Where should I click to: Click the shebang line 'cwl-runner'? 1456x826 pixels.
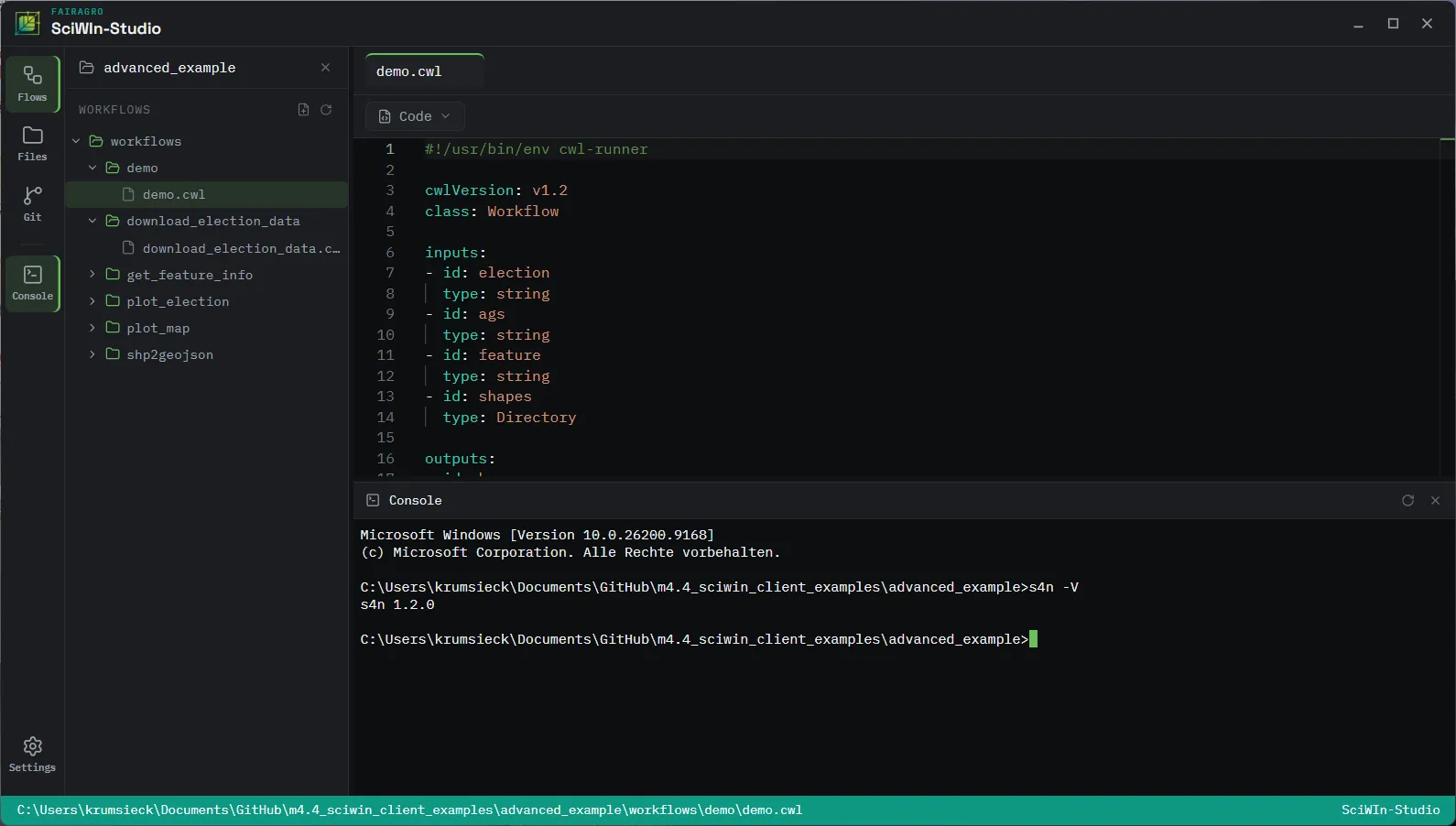(x=536, y=149)
